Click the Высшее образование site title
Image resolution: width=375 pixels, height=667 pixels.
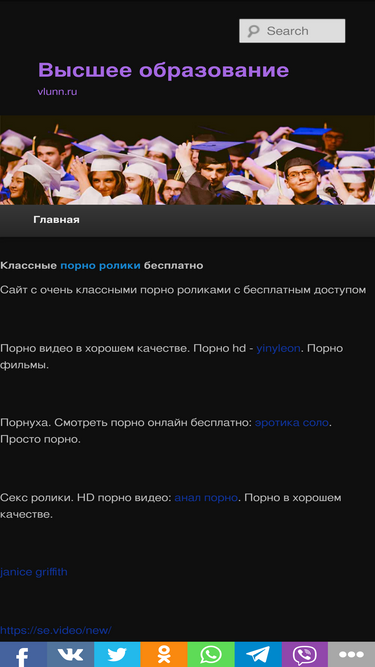164,70
